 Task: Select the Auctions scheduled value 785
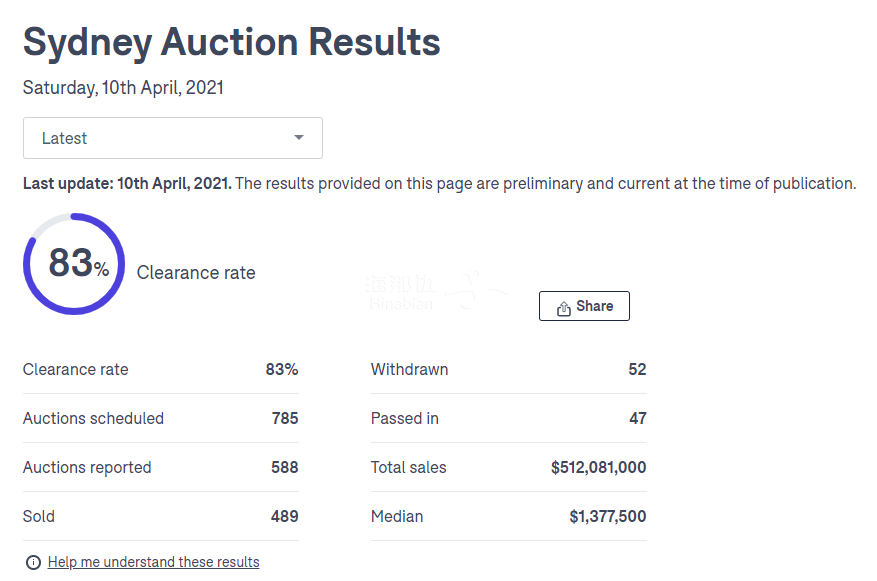(x=285, y=418)
